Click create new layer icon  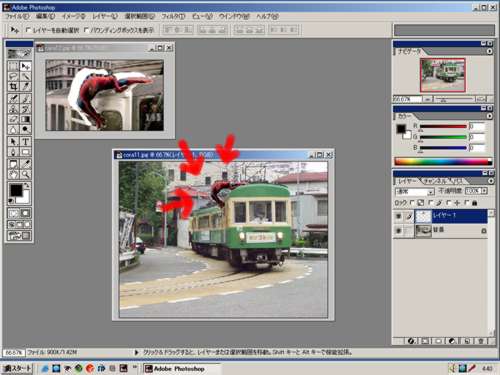468,341
